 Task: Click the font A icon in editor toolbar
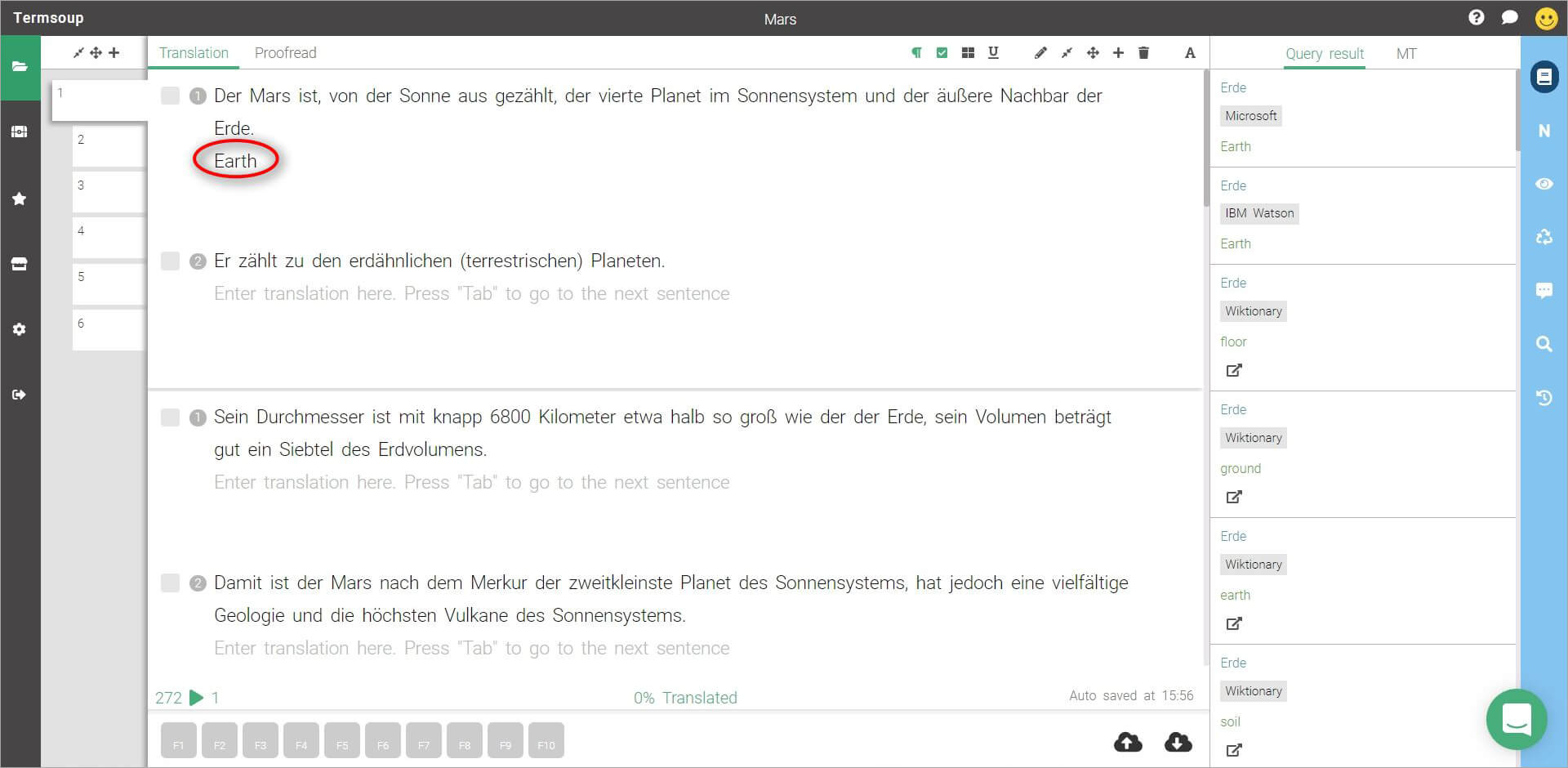[1190, 53]
